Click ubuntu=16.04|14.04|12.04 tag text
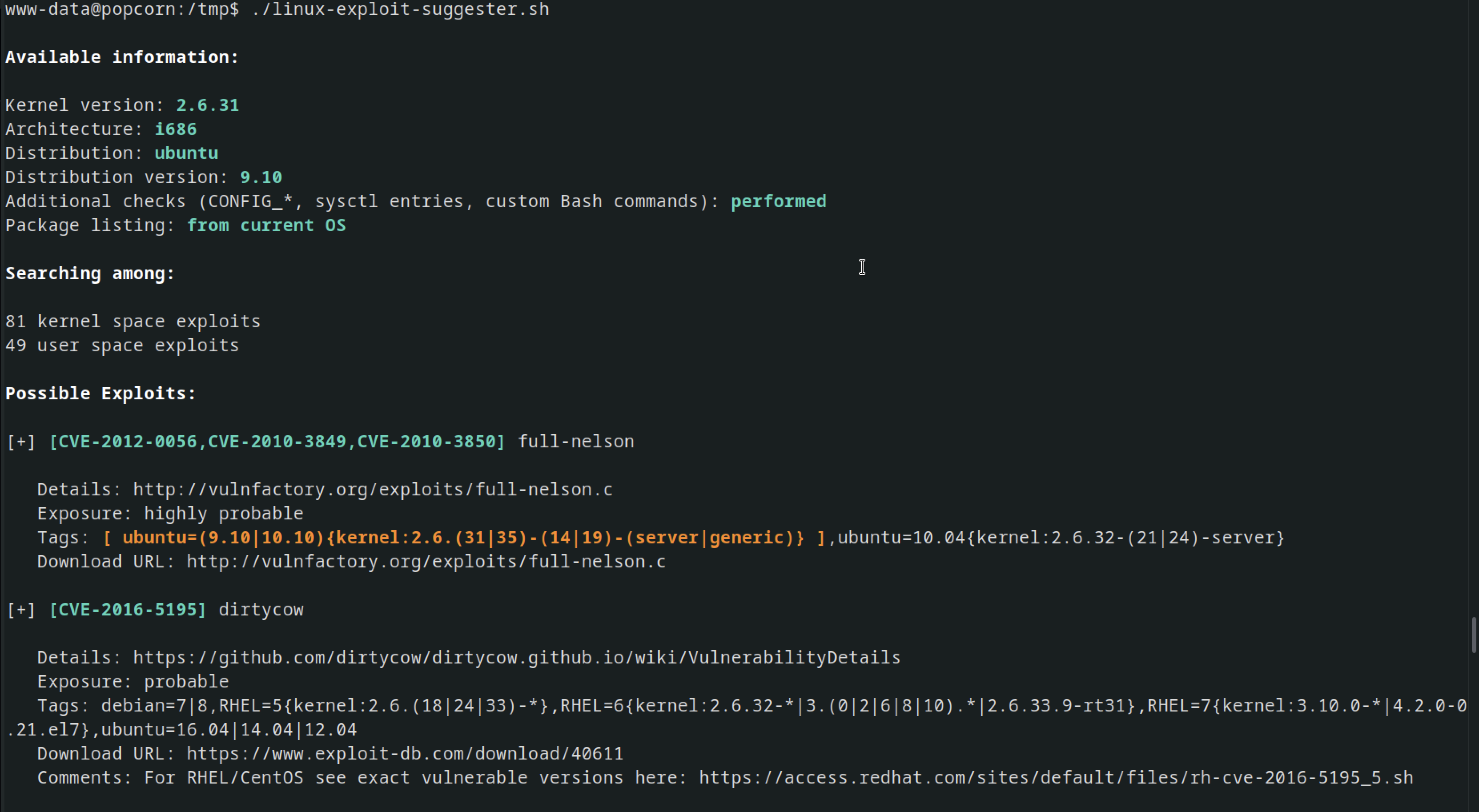 coord(229,731)
